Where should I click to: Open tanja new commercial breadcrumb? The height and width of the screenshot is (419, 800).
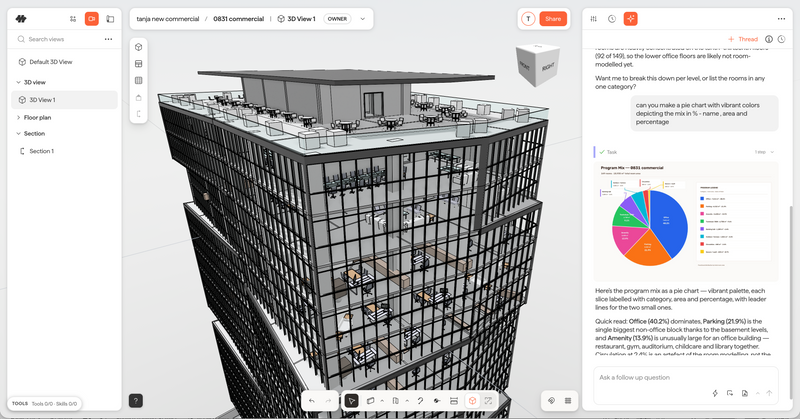tap(167, 19)
